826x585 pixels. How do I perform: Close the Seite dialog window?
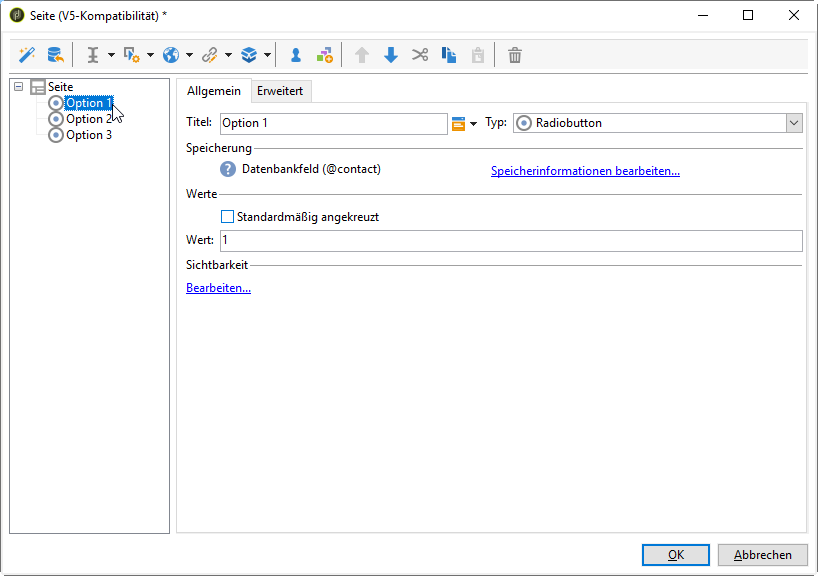coord(793,15)
